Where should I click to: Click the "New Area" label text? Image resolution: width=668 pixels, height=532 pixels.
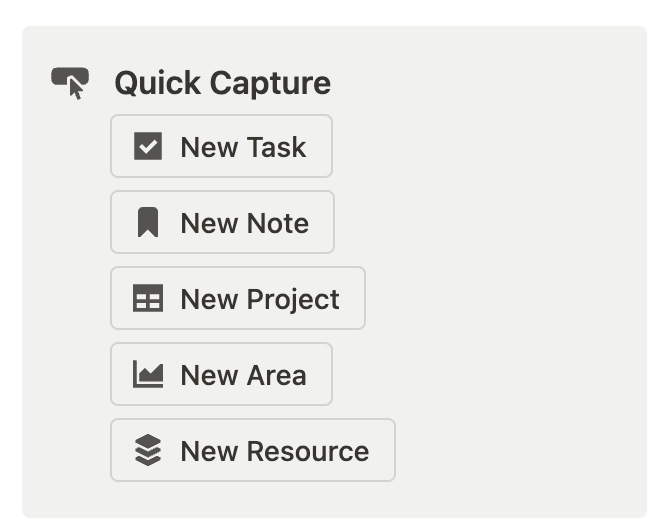point(243,375)
